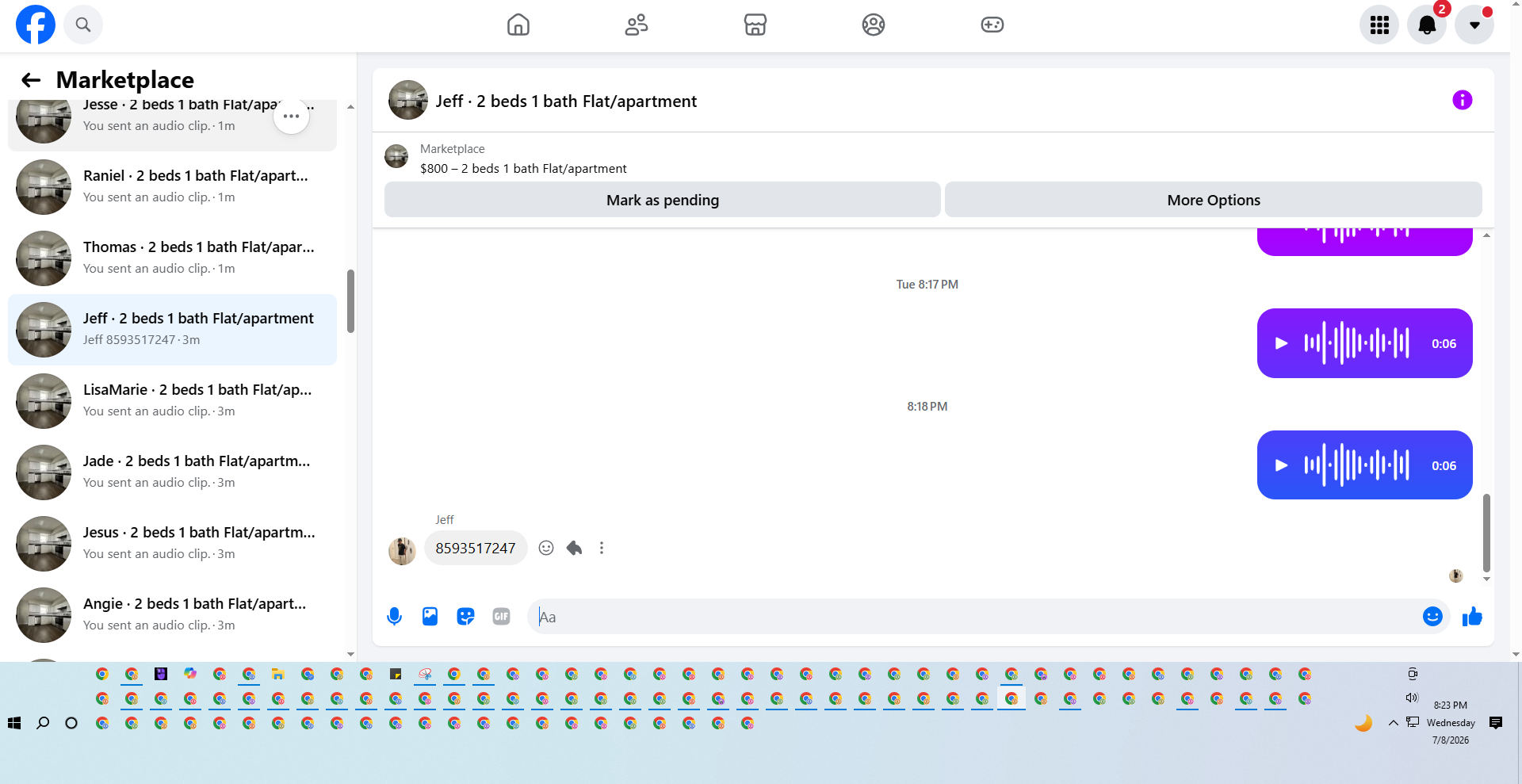Image resolution: width=1522 pixels, height=784 pixels.
Task: Open the Friends tab icon
Action: tap(637, 25)
